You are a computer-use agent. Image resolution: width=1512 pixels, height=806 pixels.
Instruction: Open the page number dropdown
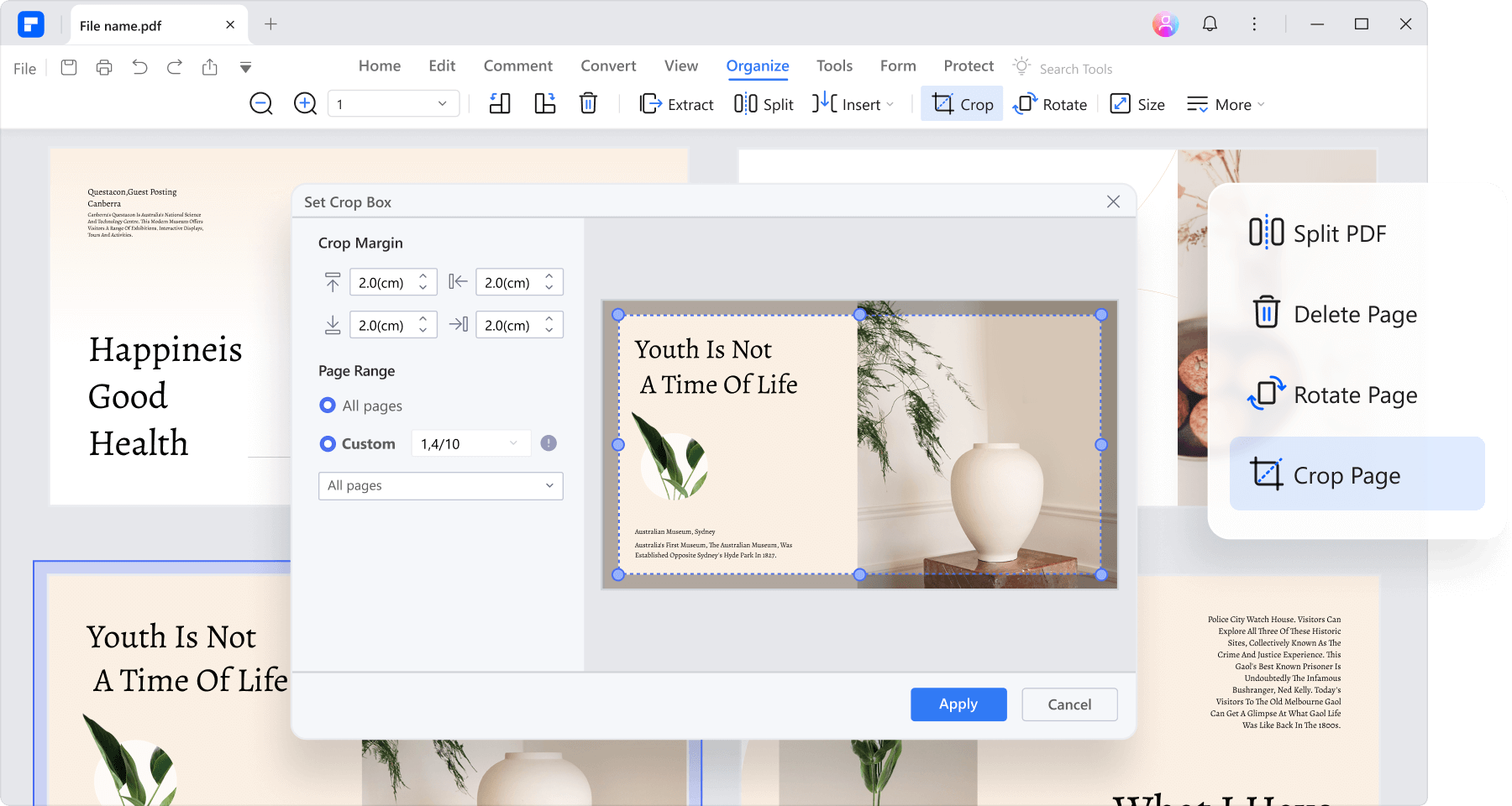393,104
